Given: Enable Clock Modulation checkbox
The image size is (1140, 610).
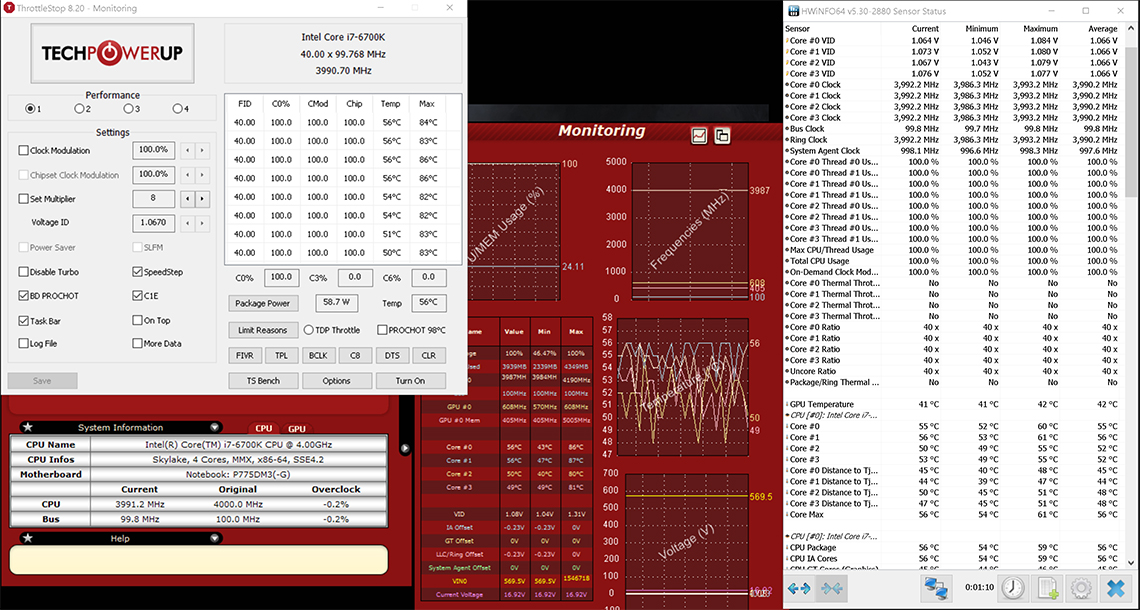Looking at the screenshot, I should click(23, 151).
